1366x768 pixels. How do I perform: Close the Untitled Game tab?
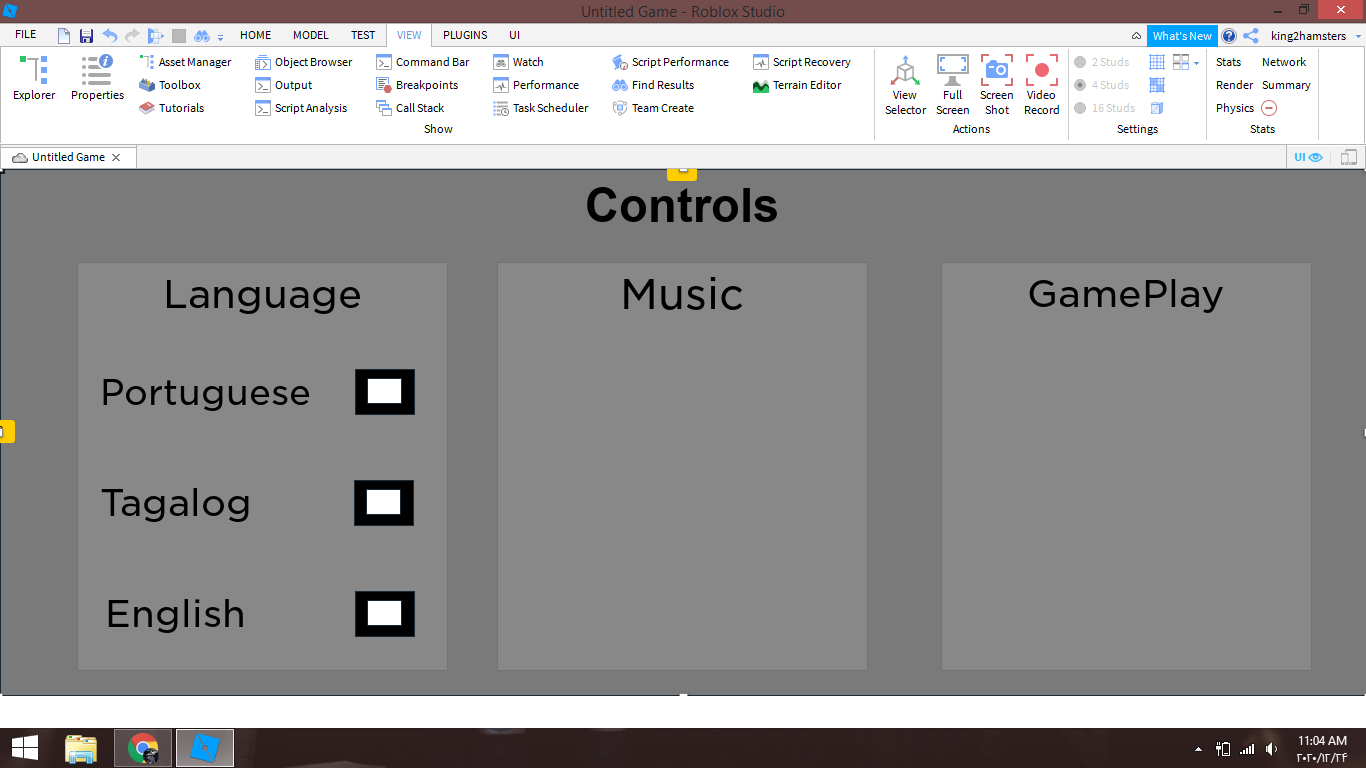coord(116,157)
